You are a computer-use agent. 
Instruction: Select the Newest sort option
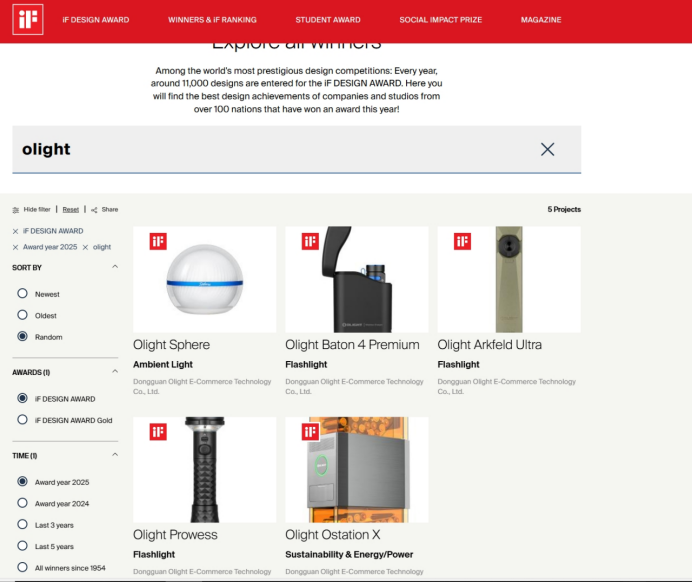(22, 294)
